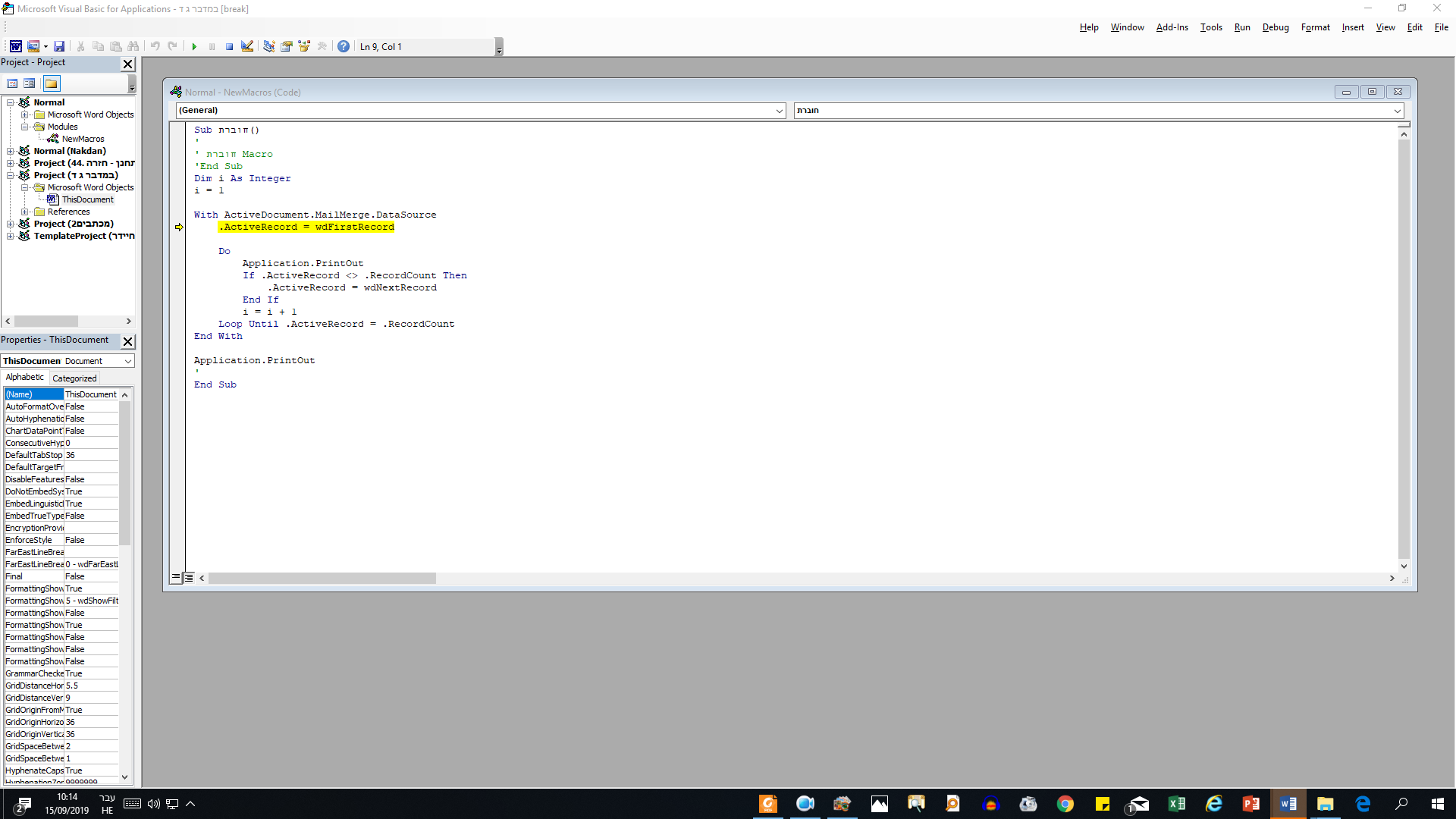1456x819 pixels.
Task: Open the Object Browser toolbar icon
Action: pos(304,46)
